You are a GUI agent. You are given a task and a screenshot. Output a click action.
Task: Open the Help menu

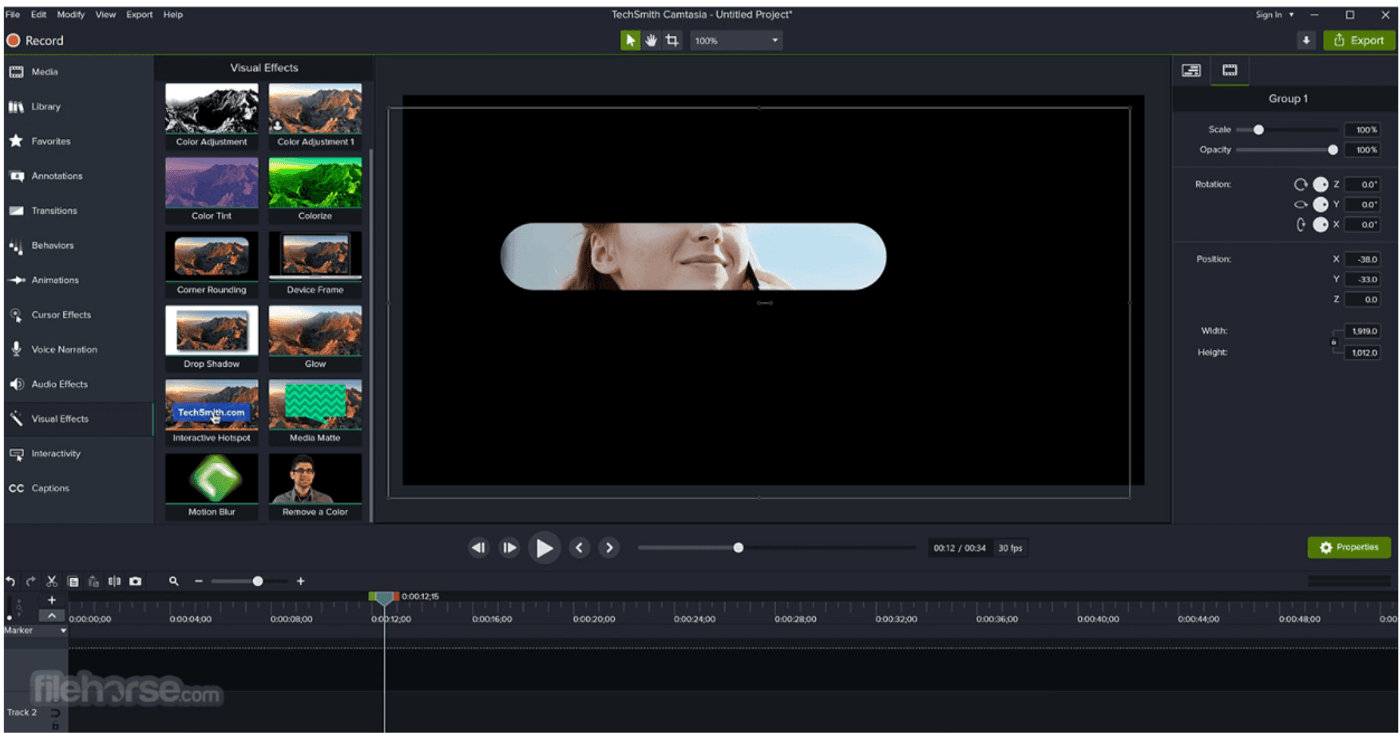point(173,15)
